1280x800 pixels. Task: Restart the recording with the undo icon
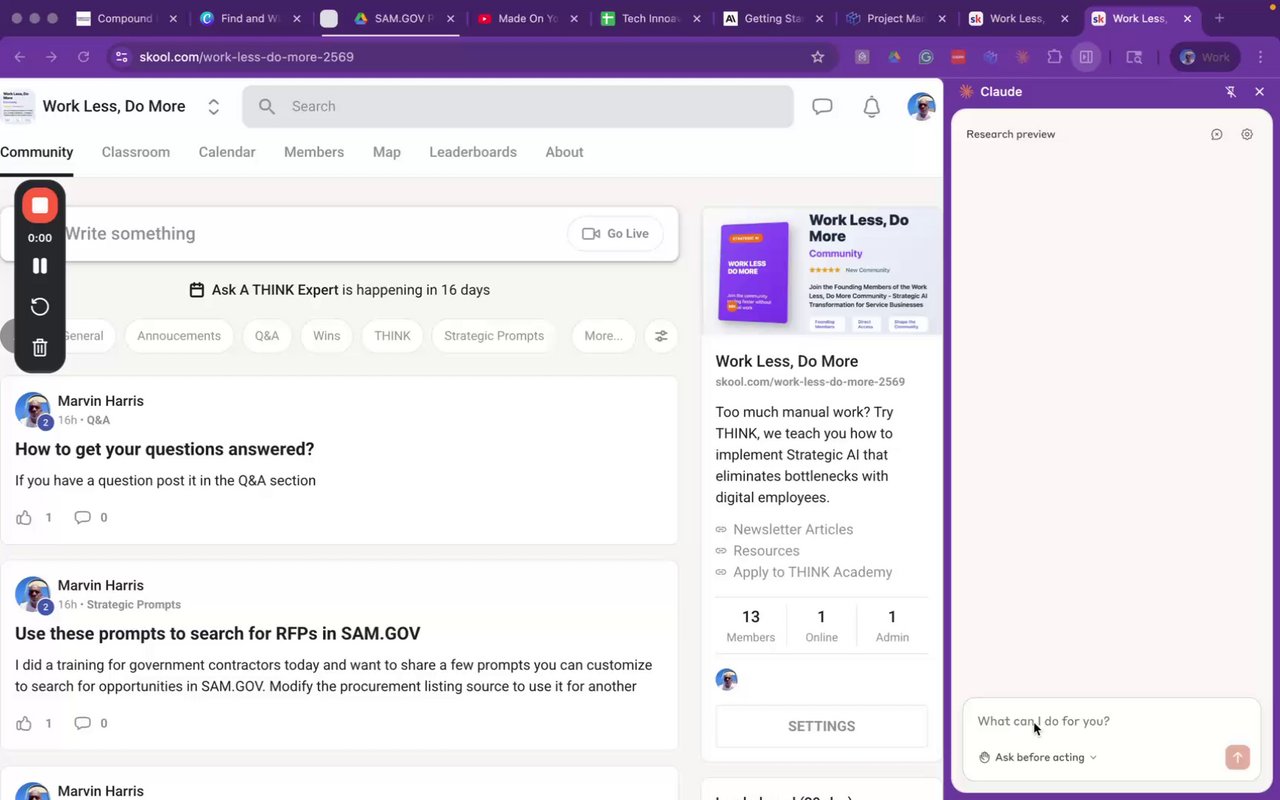40,307
